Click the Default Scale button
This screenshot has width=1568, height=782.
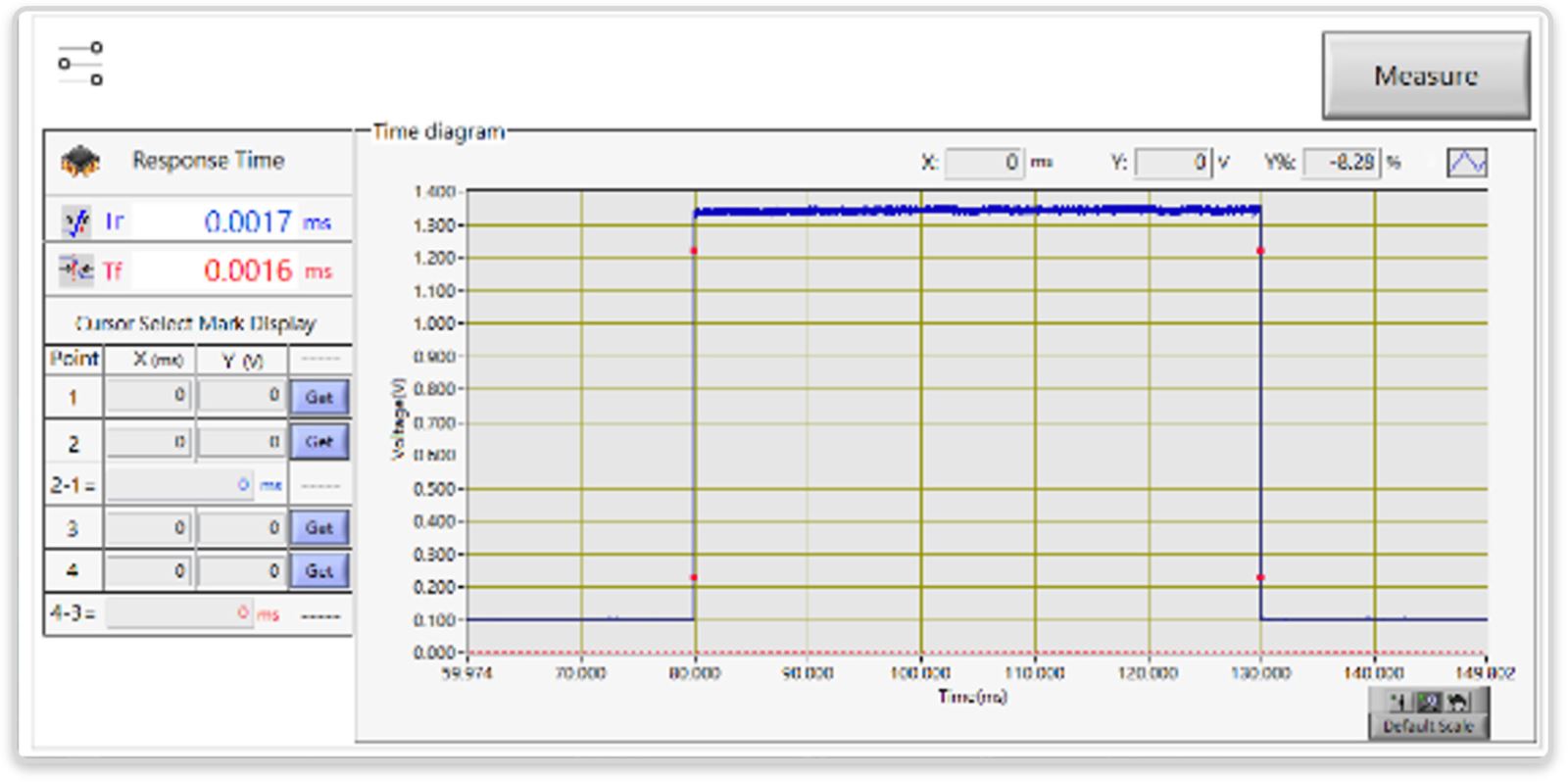tap(1428, 726)
